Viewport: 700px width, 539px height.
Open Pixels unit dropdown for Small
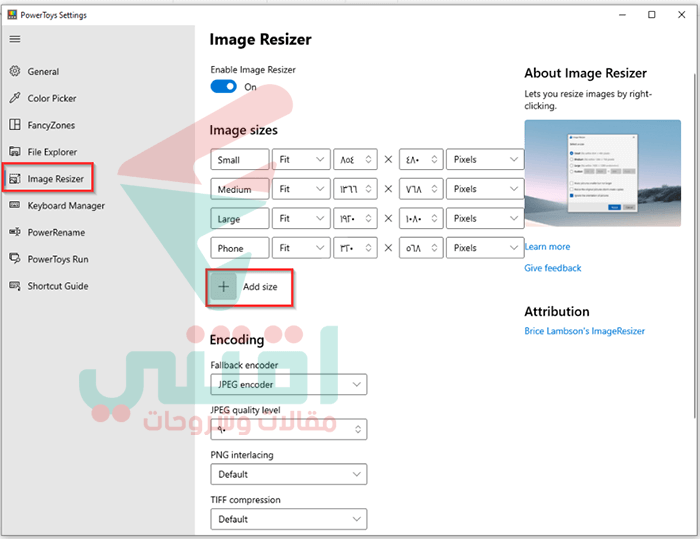tap(485, 159)
